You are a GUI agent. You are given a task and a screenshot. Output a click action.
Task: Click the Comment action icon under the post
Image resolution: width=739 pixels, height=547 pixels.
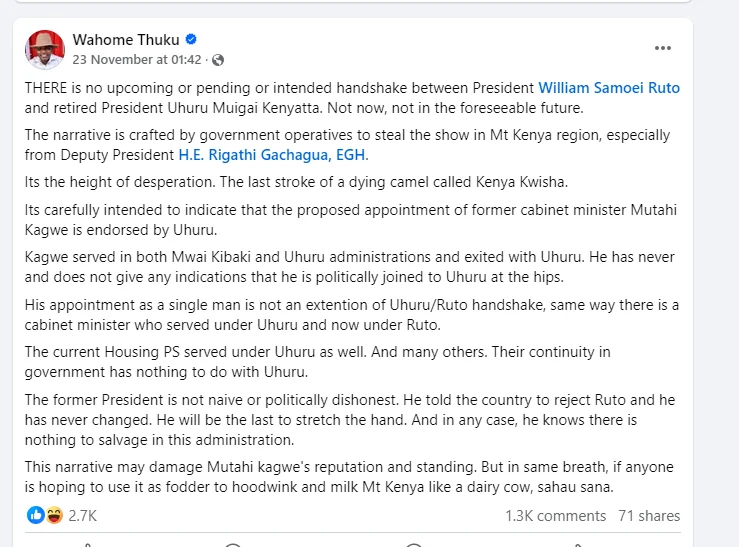(233, 545)
